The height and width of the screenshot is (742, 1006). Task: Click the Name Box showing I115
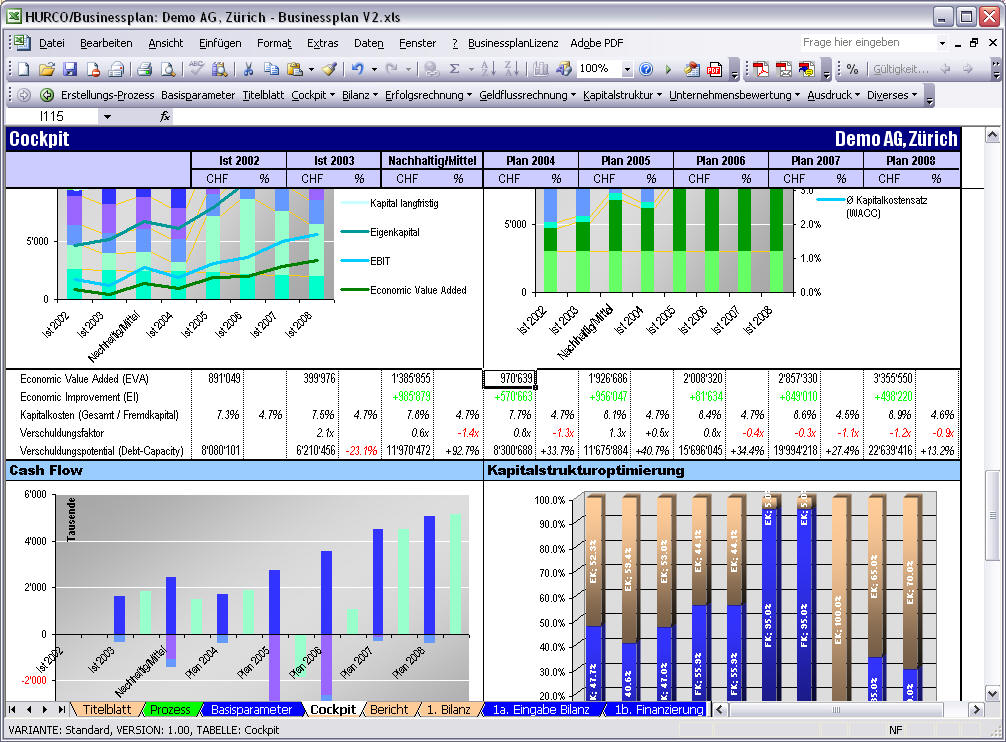53,117
